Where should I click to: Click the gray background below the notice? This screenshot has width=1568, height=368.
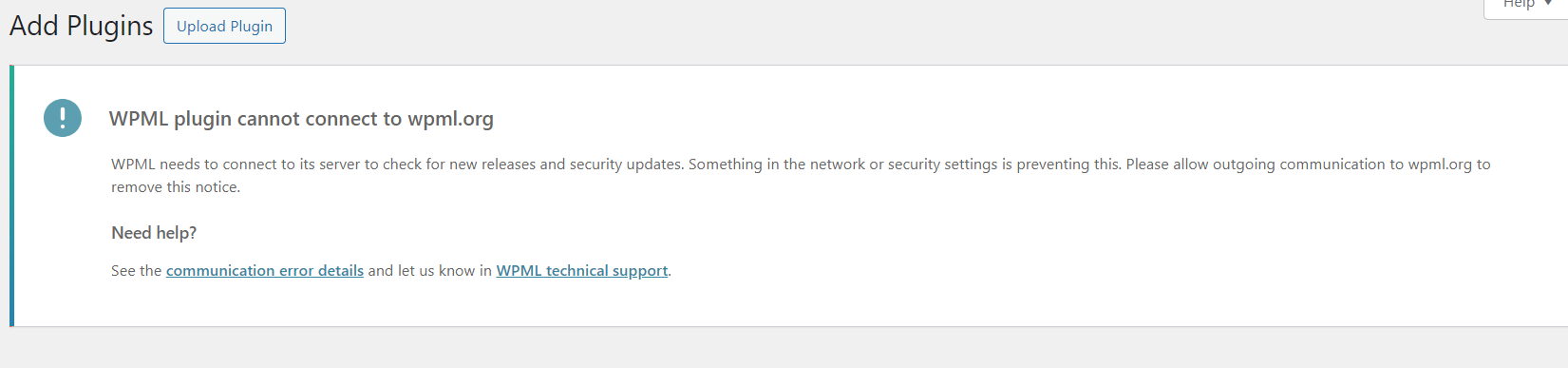tap(784, 348)
